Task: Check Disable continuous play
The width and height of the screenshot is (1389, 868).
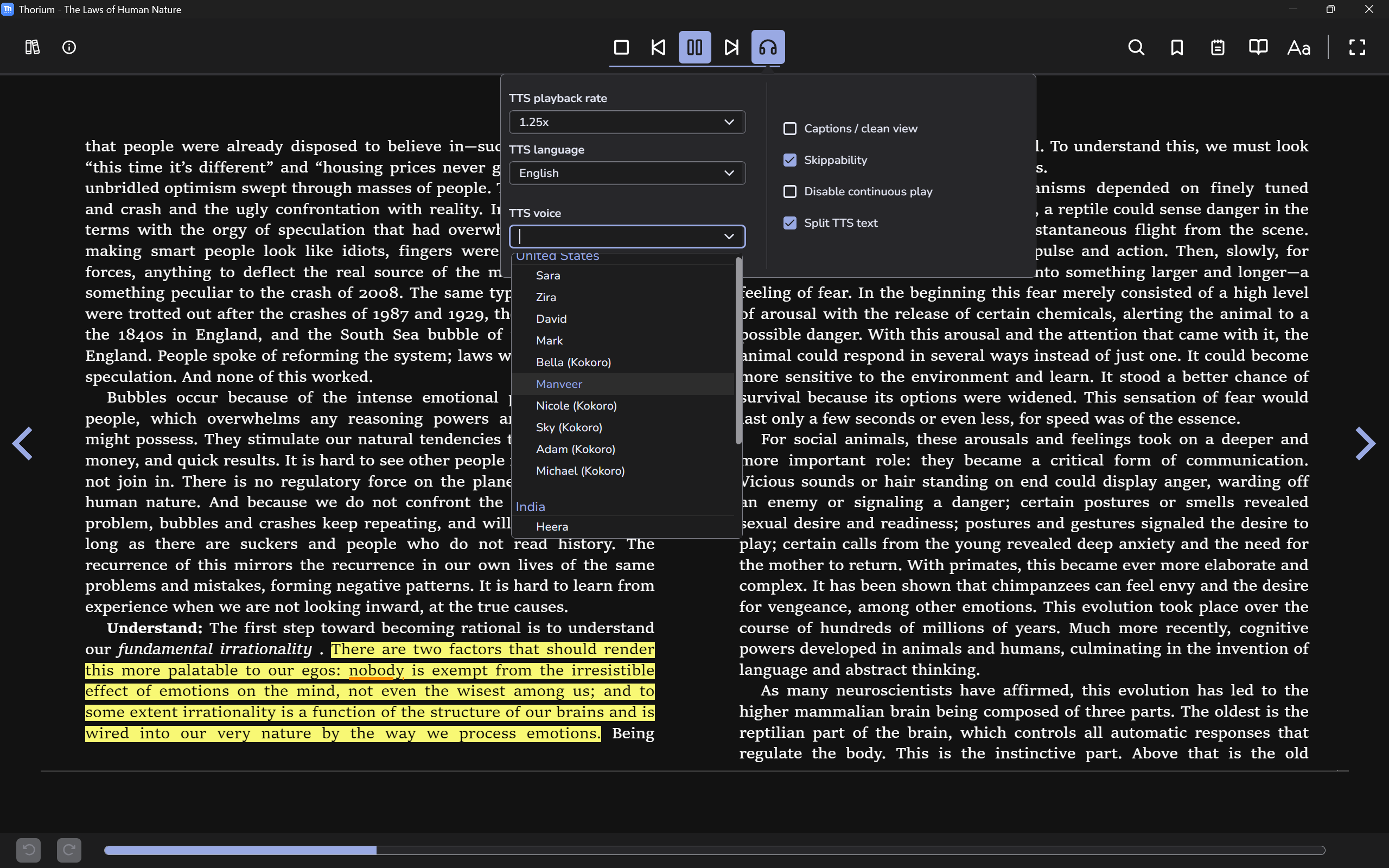Action: pos(790,192)
